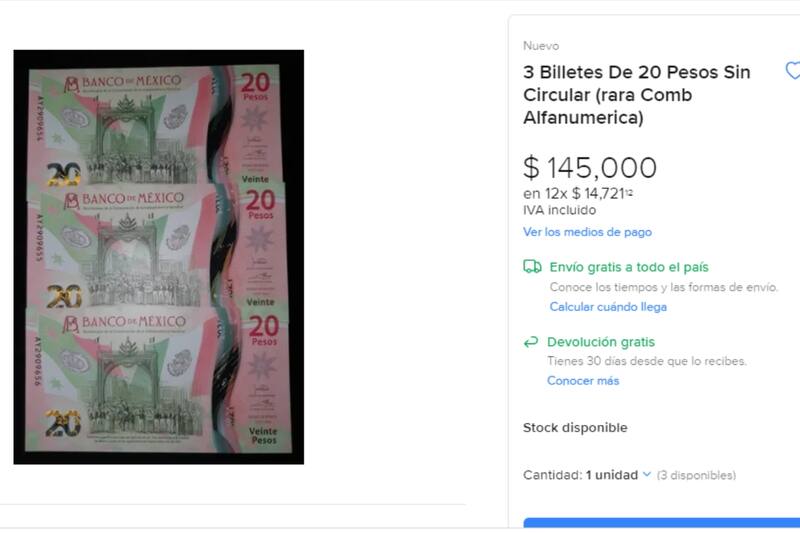Open the banknotes product photo

[159, 257]
